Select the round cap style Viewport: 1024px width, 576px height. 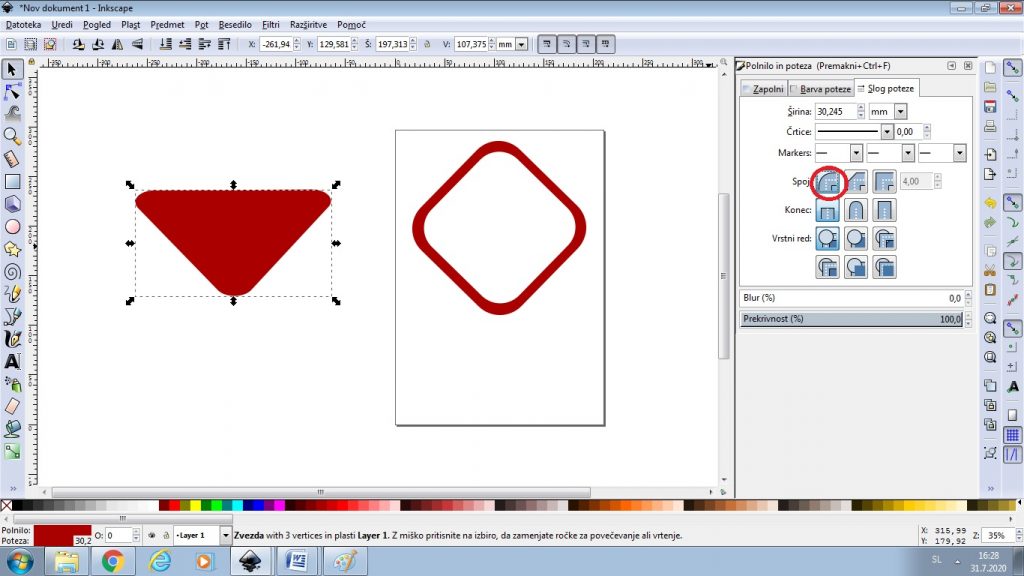click(x=856, y=210)
